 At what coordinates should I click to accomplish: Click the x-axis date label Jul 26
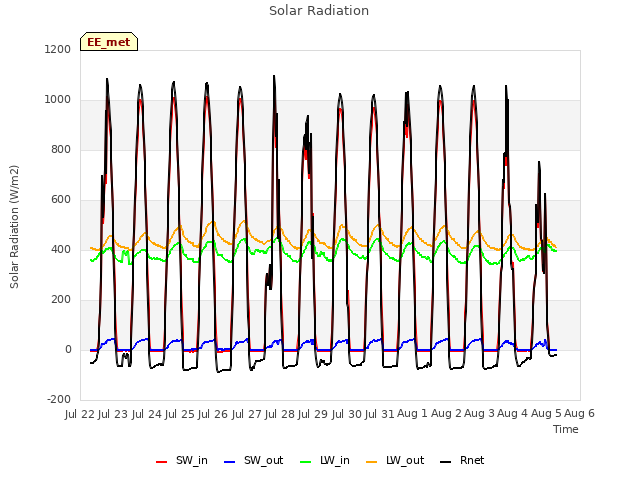(213, 414)
